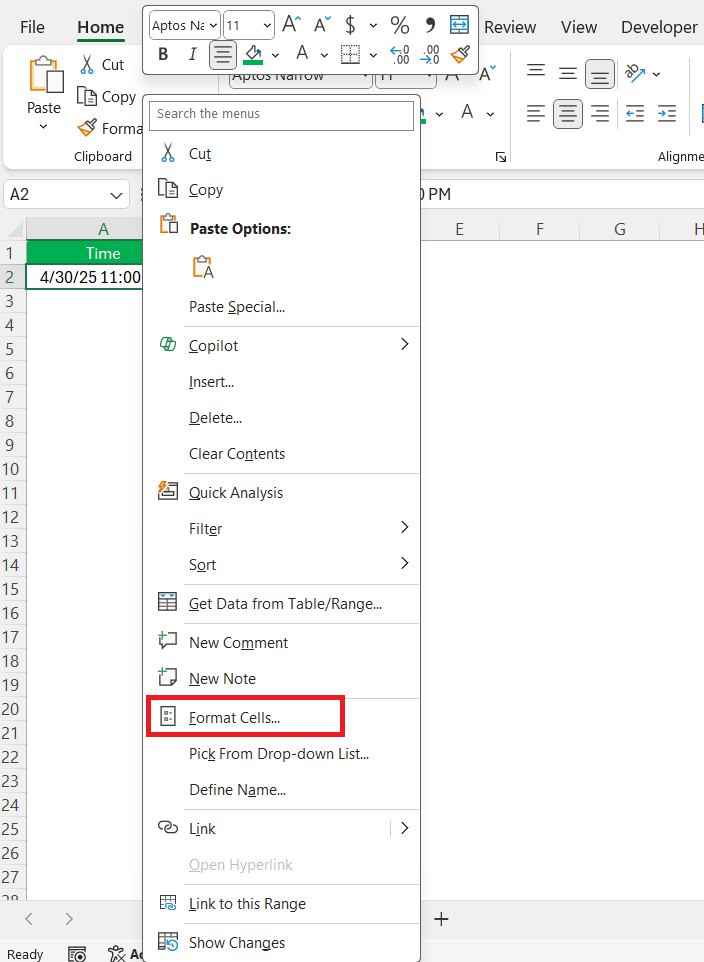Click Increase Decimal in mini toolbar
The height and width of the screenshot is (962, 704).
tap(400, 55)
